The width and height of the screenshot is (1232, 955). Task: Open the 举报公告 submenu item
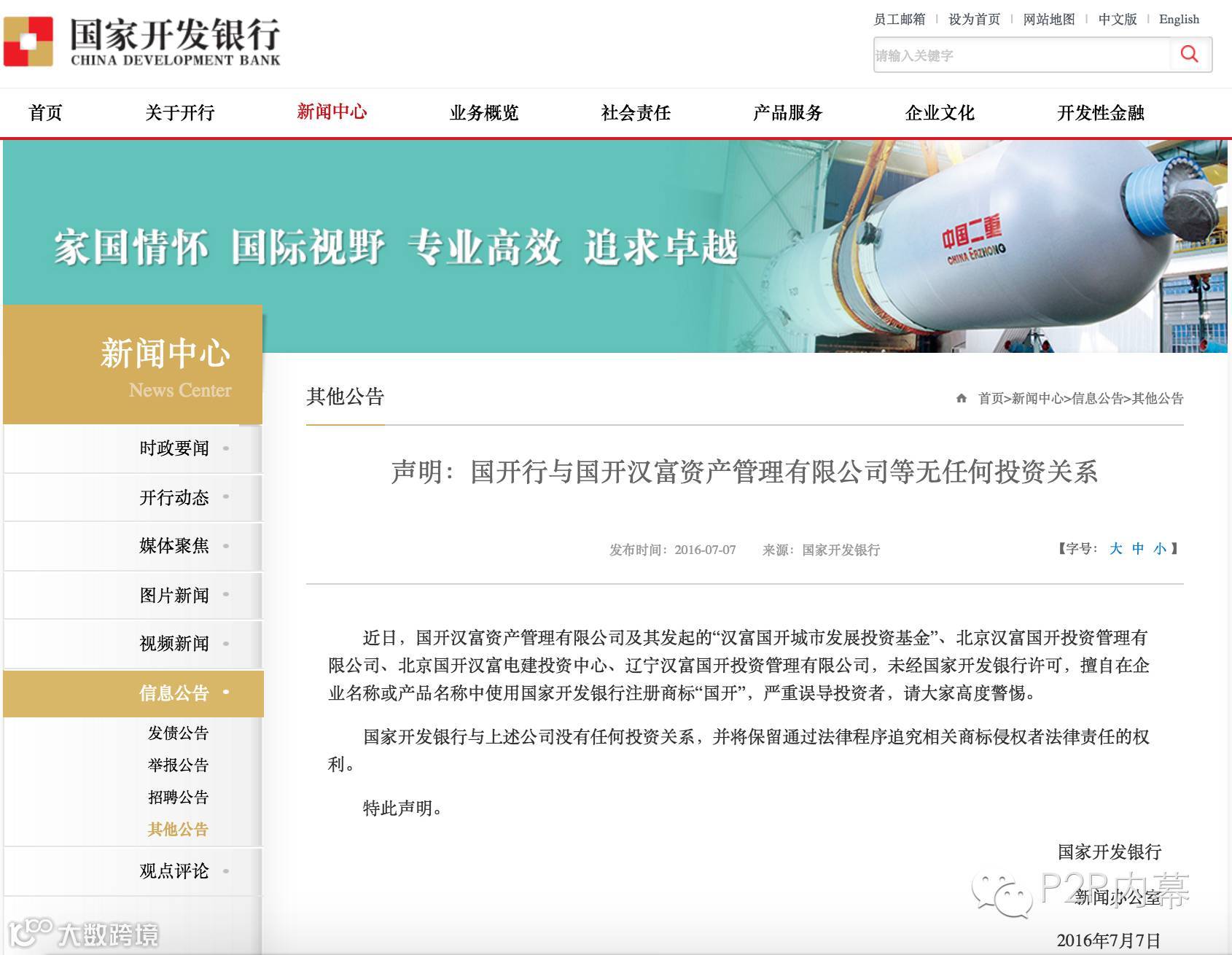coord(179,765)
